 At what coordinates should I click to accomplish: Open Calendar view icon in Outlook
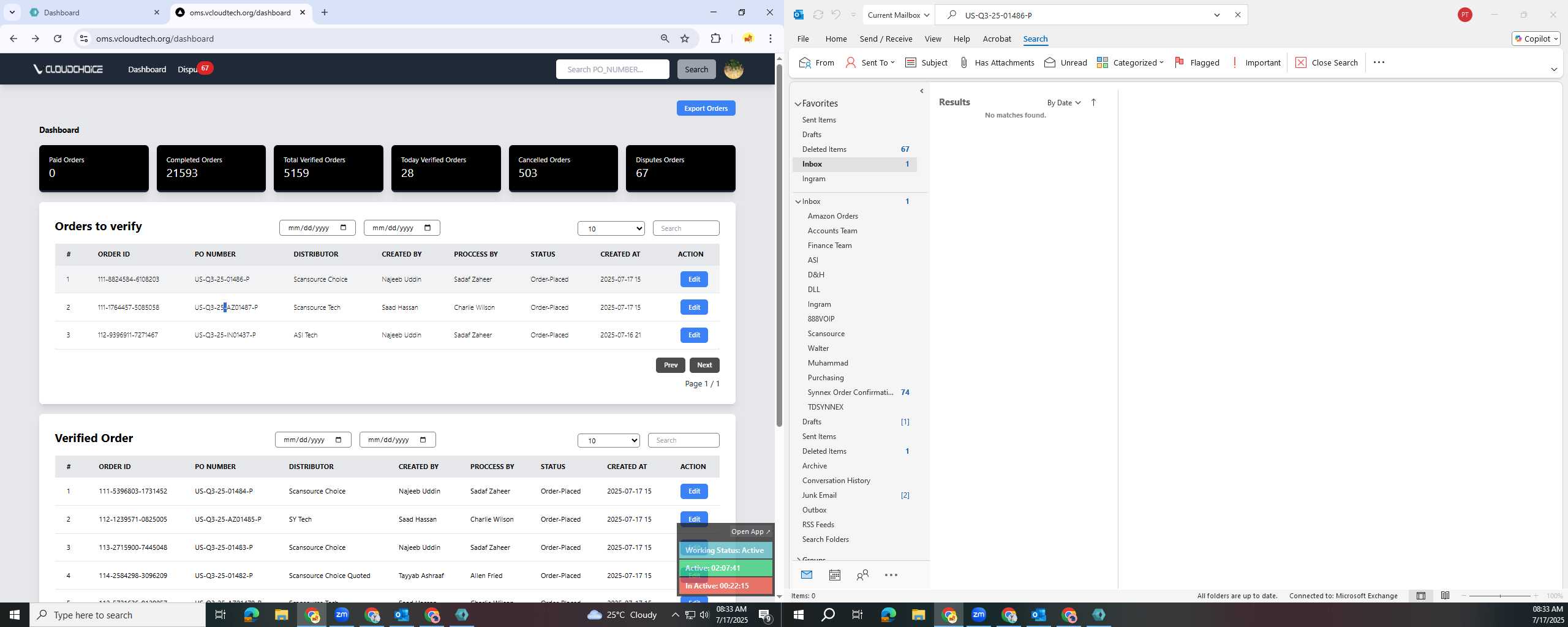[834, 575]
